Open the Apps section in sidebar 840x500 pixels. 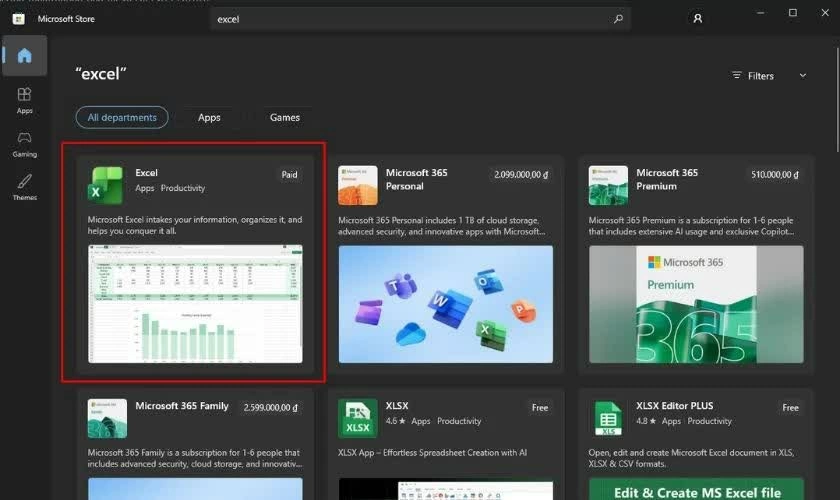click(x=25, y=101)
